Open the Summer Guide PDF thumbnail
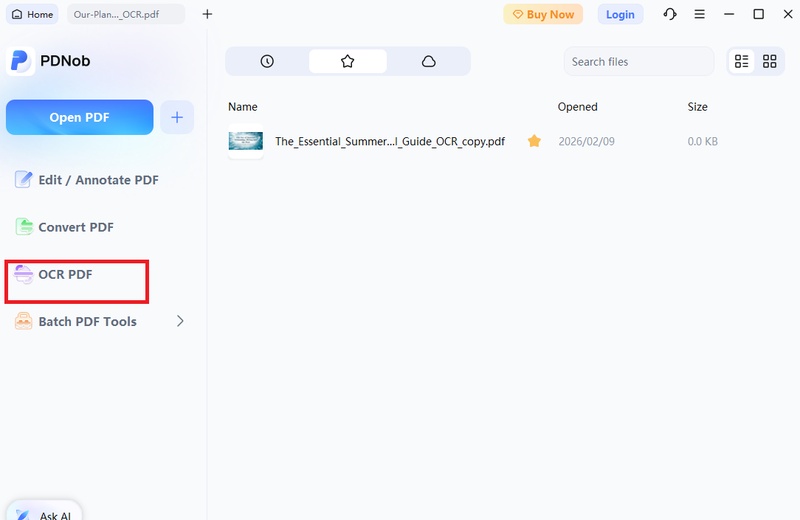Image resolution: width=800 pixels, height=520 pixels. tap(246, 141)
